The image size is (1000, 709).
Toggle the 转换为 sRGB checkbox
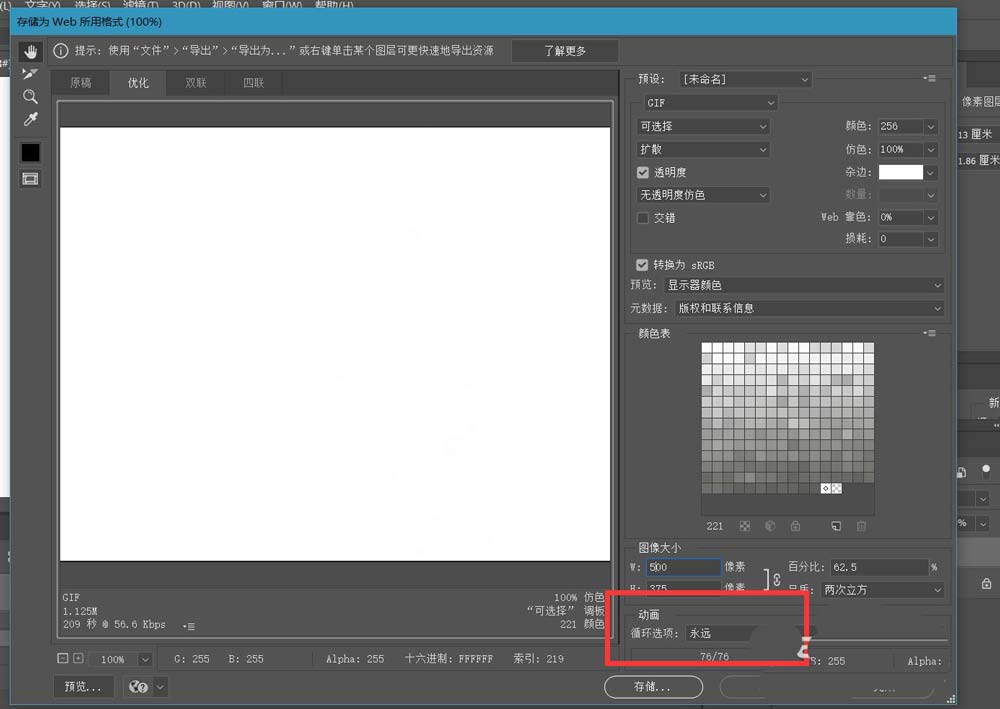(642, 265)
